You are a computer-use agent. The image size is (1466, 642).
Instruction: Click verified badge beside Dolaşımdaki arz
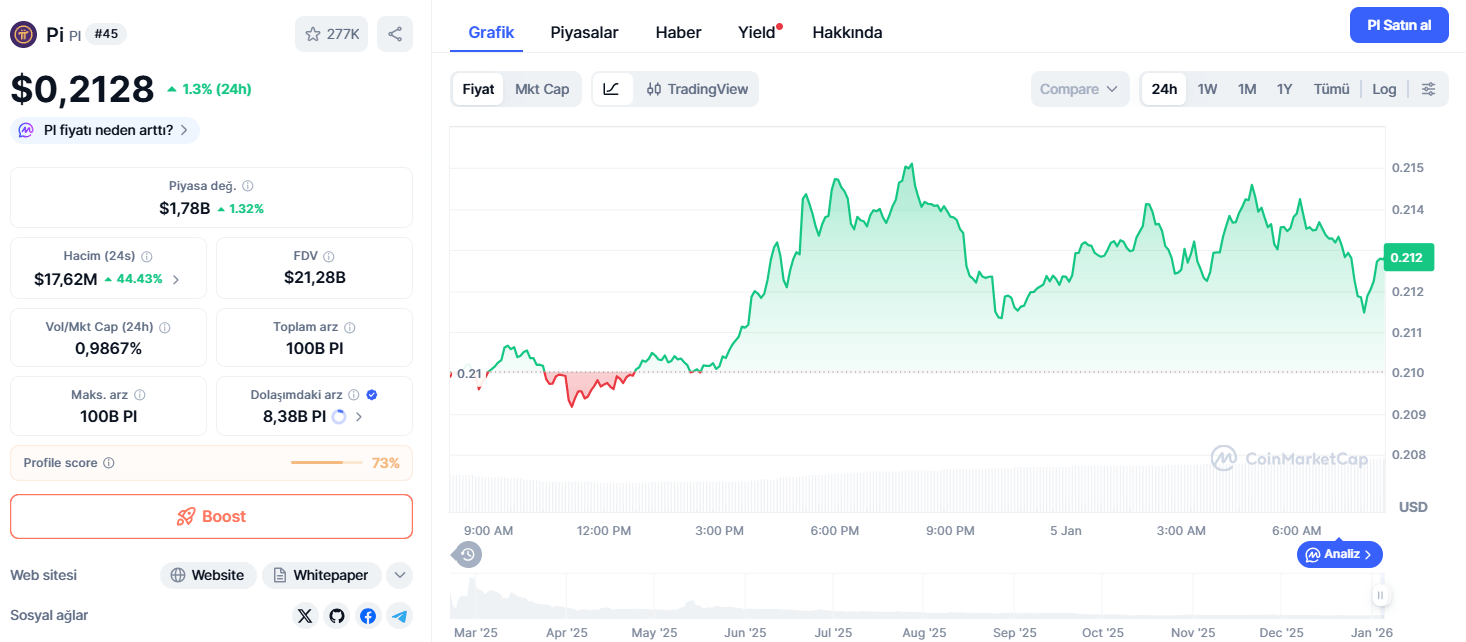pos(372,395)
